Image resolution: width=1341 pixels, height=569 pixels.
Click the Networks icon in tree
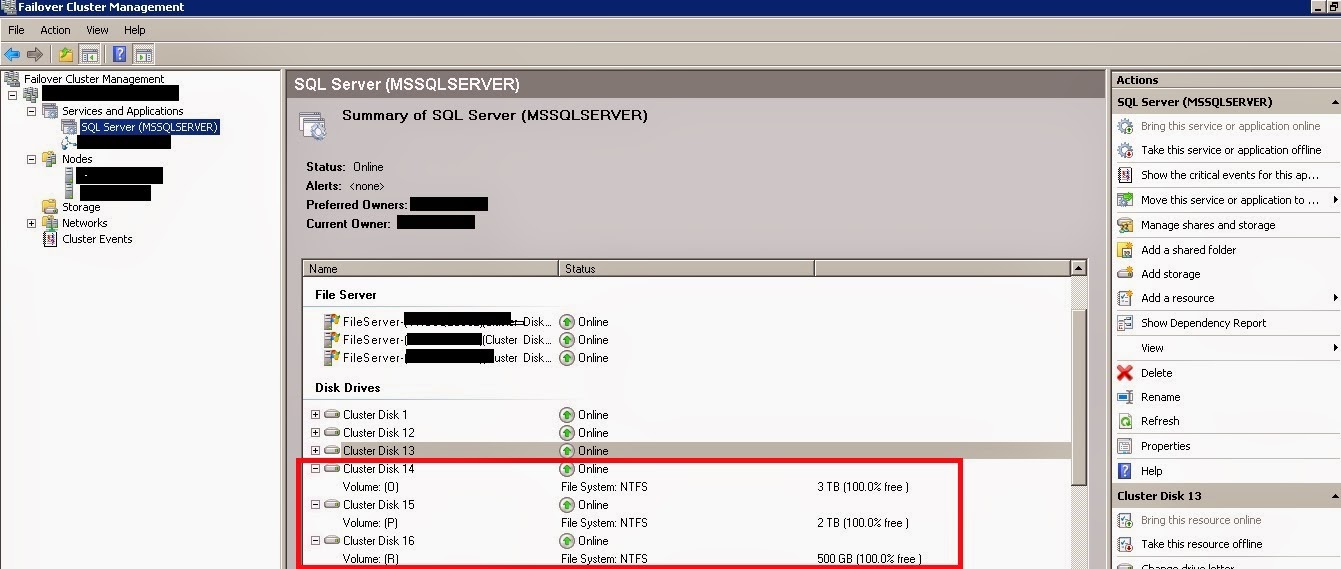[49, 223]
